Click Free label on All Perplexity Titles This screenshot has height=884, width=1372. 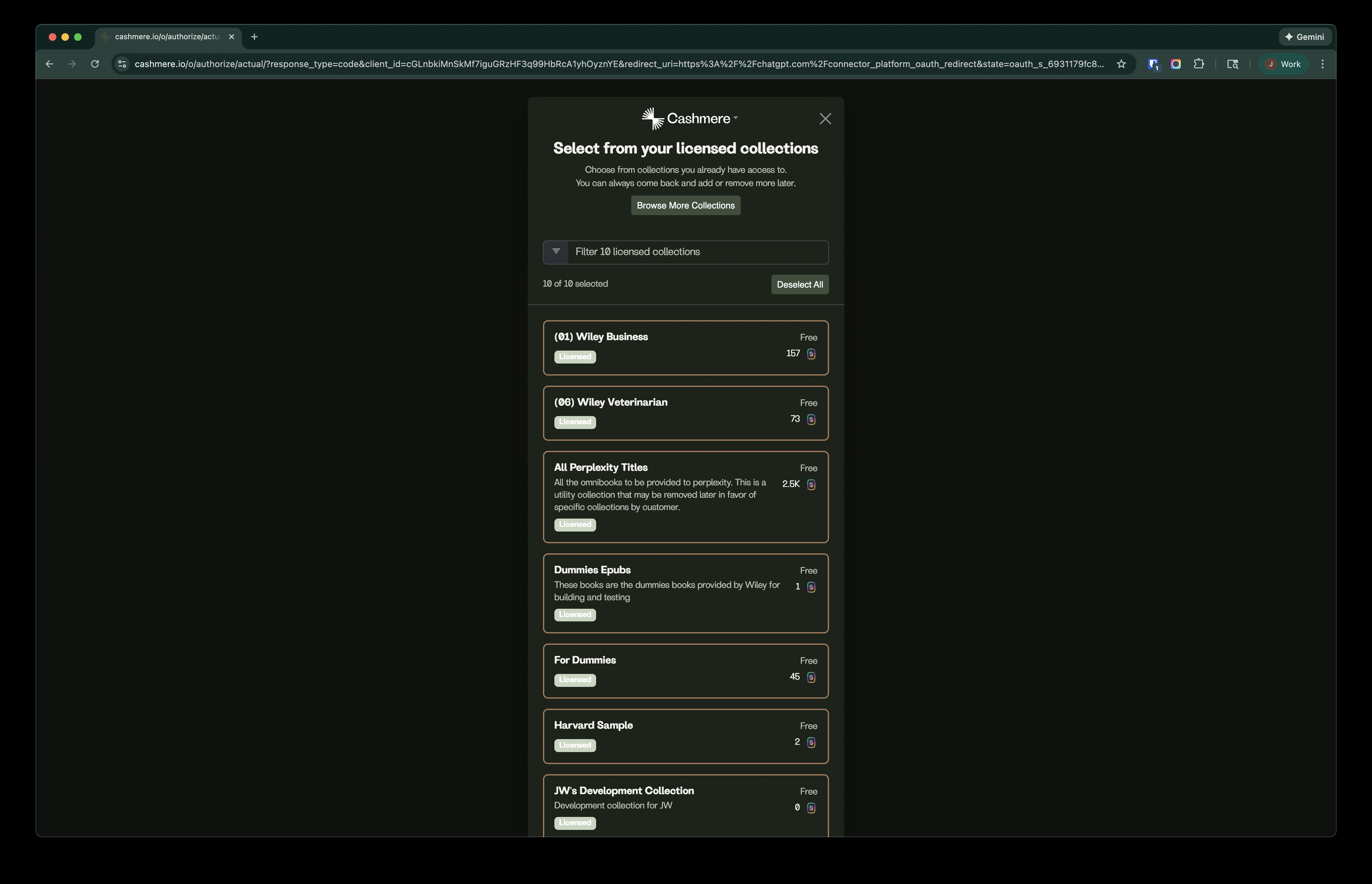tap(808, 468)
